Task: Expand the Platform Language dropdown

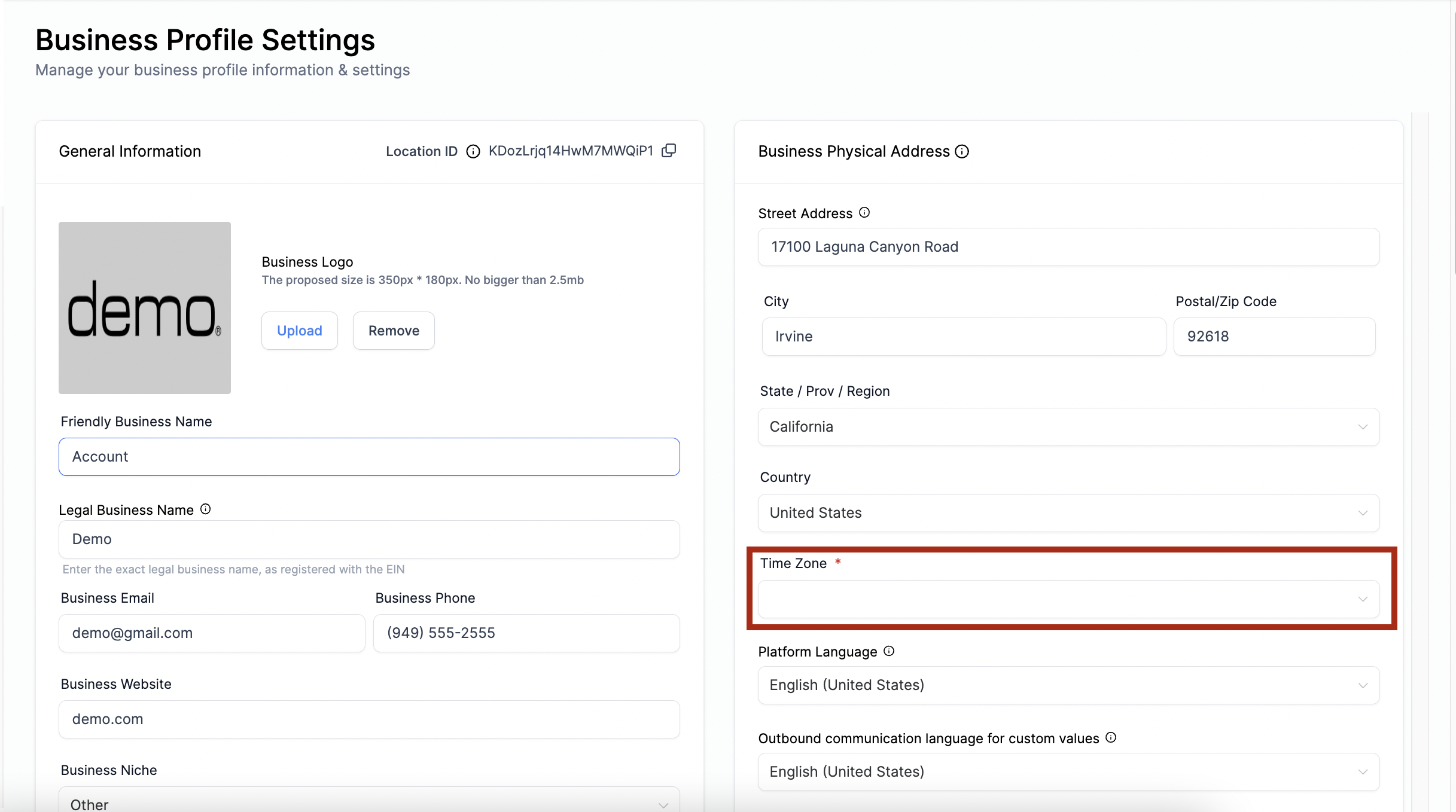Action: [1068, 685]
